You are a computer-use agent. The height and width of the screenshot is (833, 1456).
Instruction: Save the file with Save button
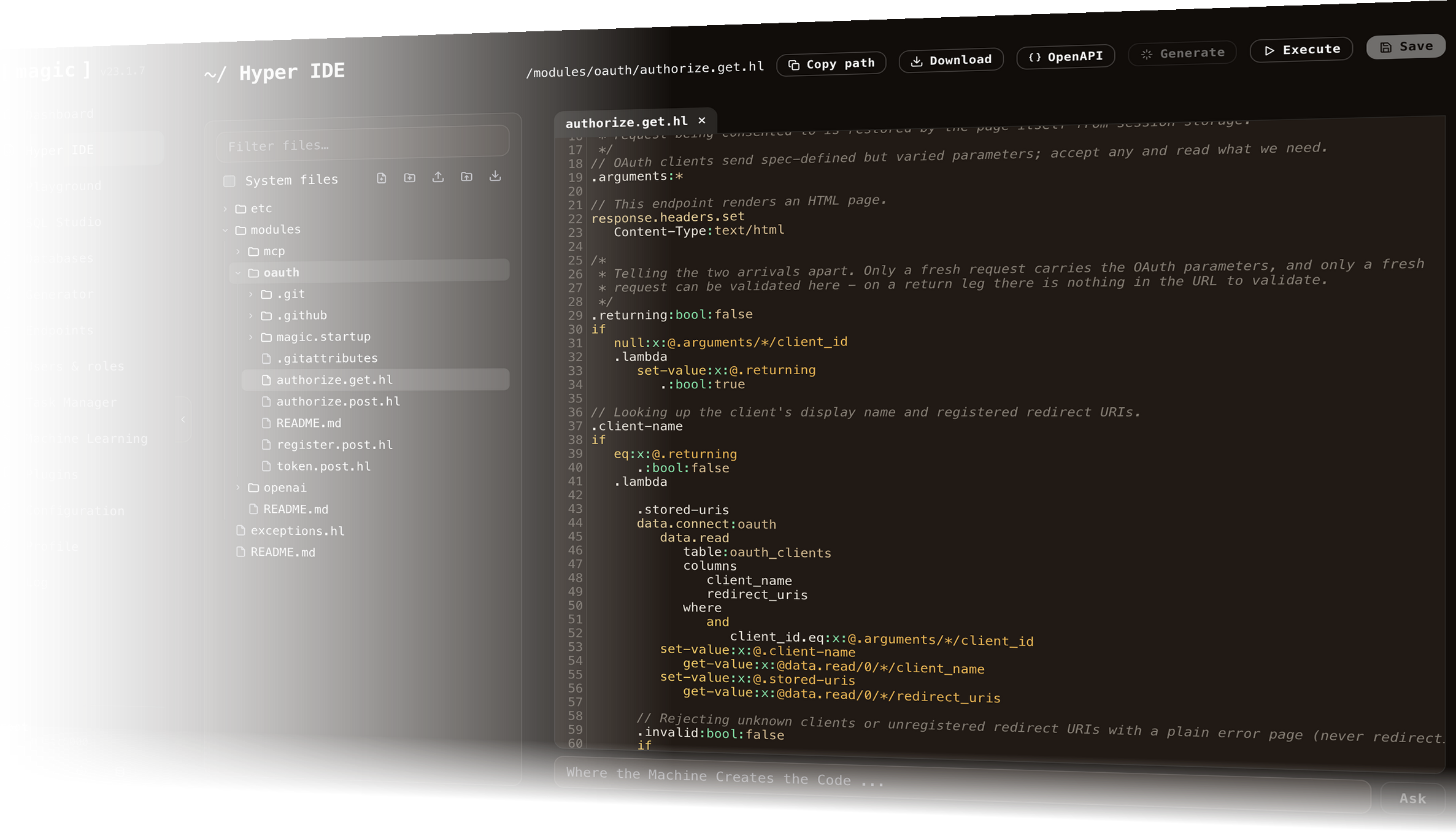click(1406, 47)
